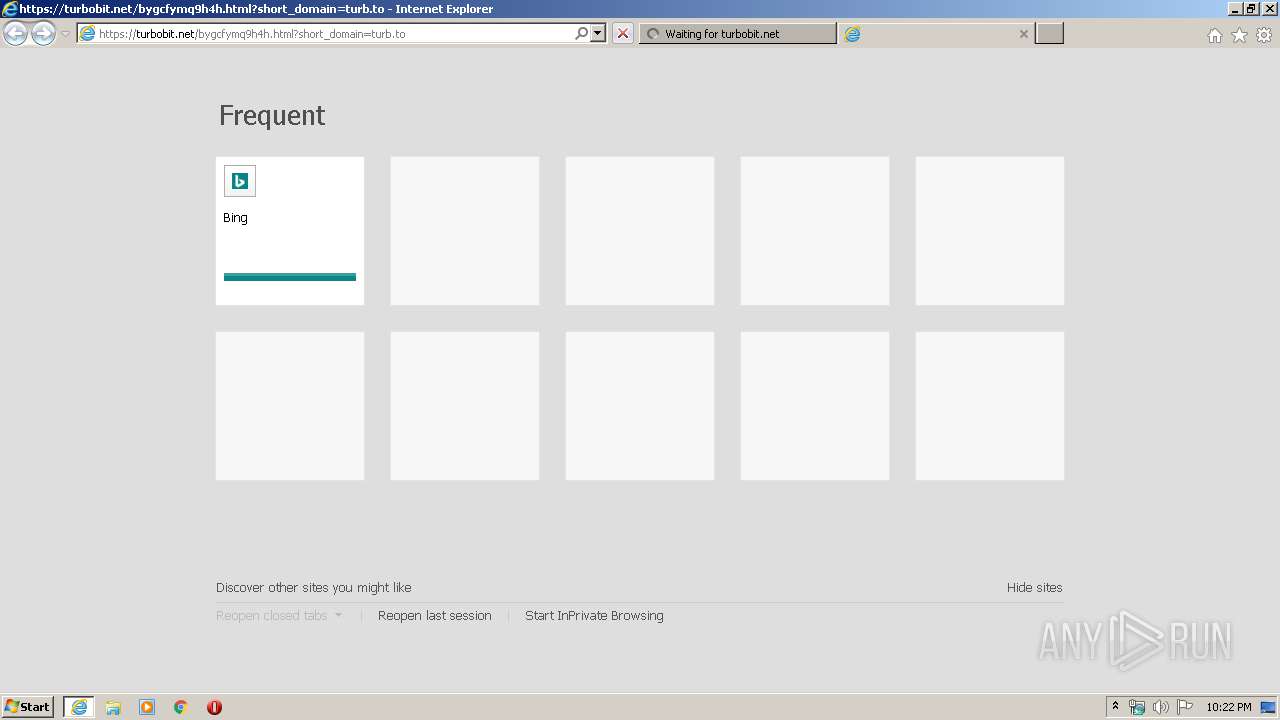Click the site icon left of the URL
1280x720 pixels.
coord(87,34)
